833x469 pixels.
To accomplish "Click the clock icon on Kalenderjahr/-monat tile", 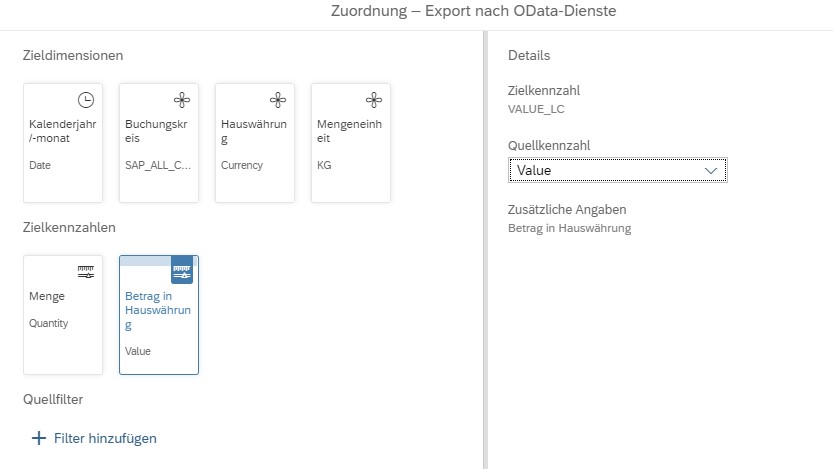I will coord(86,100).
